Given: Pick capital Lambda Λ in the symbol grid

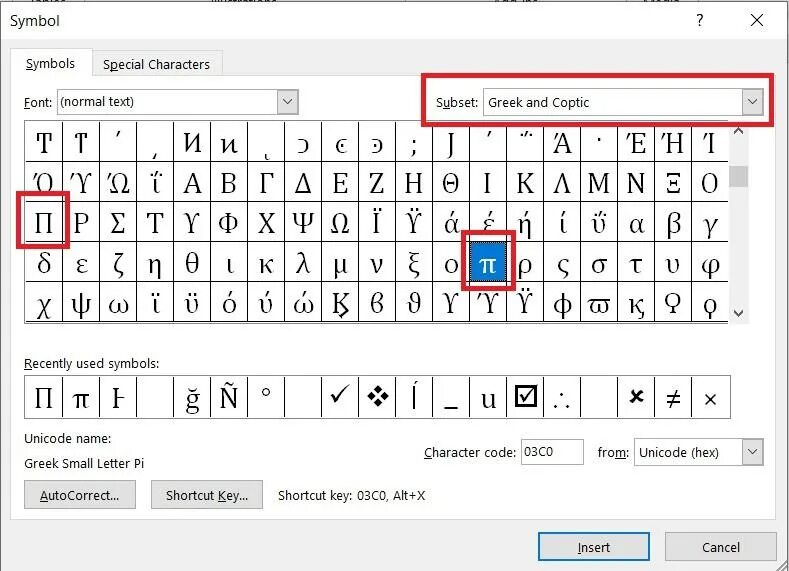Looking at the screenshot, I should pos(562,182).
